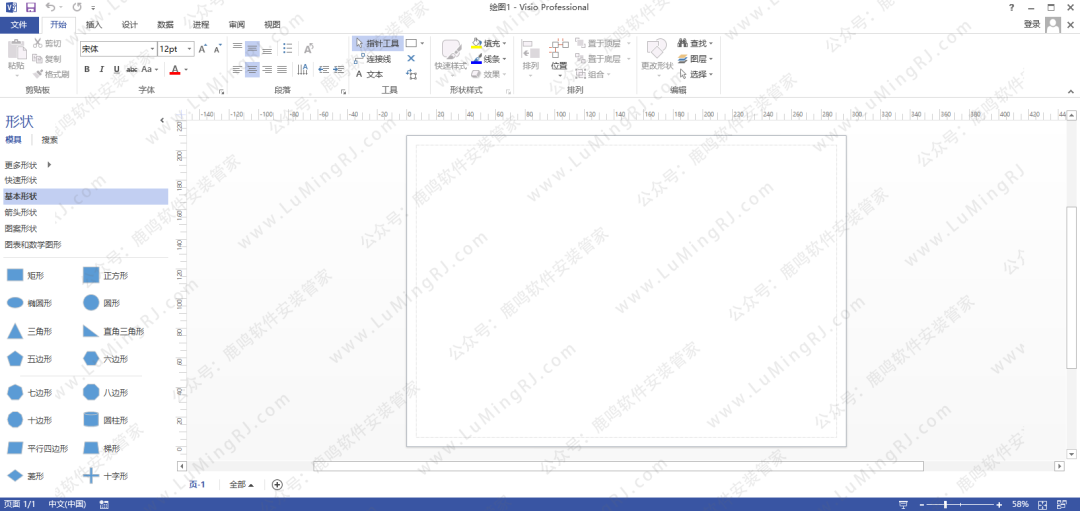
Task: Toggle bold text formatting
Action: click(x=87, y=70)
